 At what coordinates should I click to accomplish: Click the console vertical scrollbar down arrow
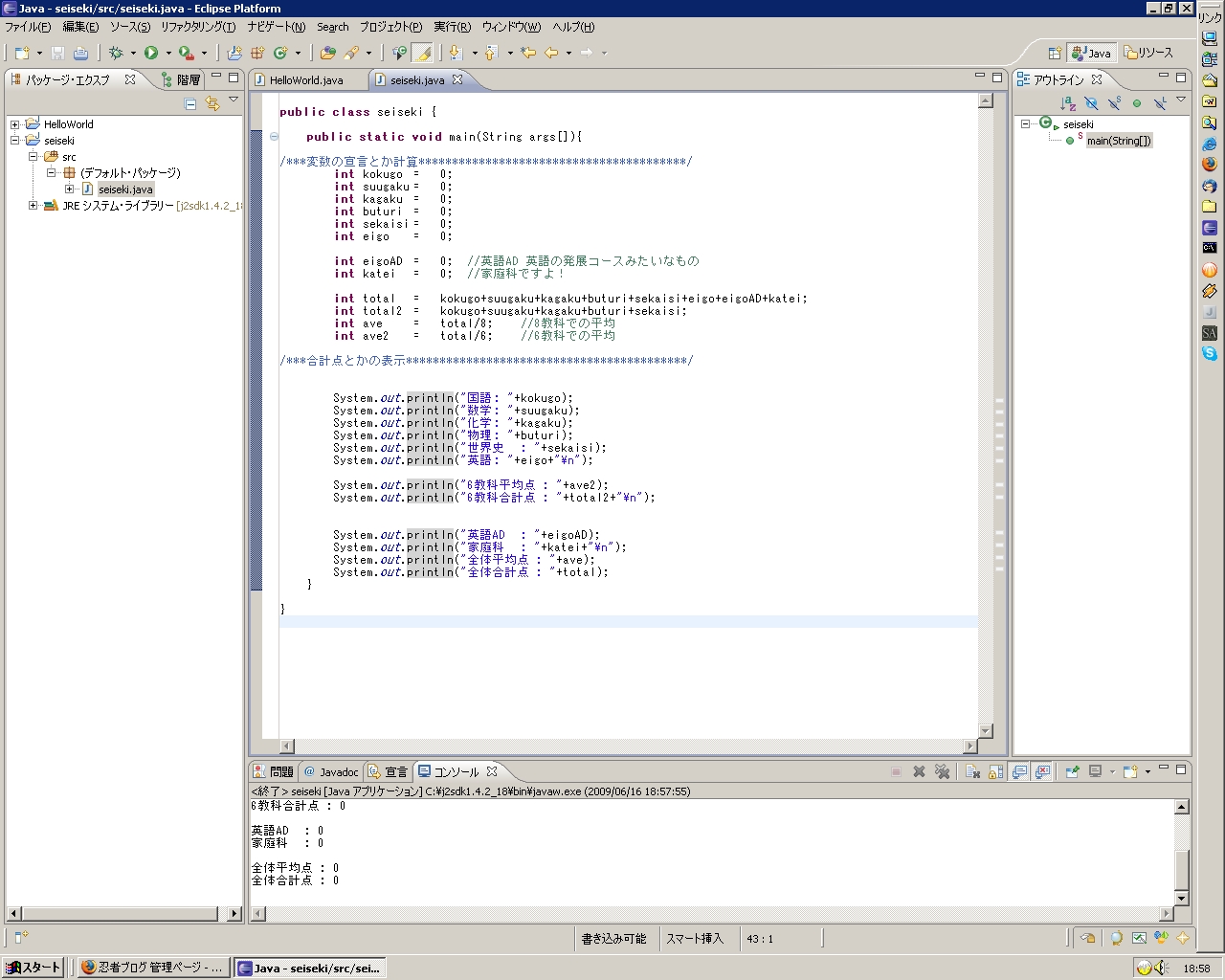tap(1181, 898)
